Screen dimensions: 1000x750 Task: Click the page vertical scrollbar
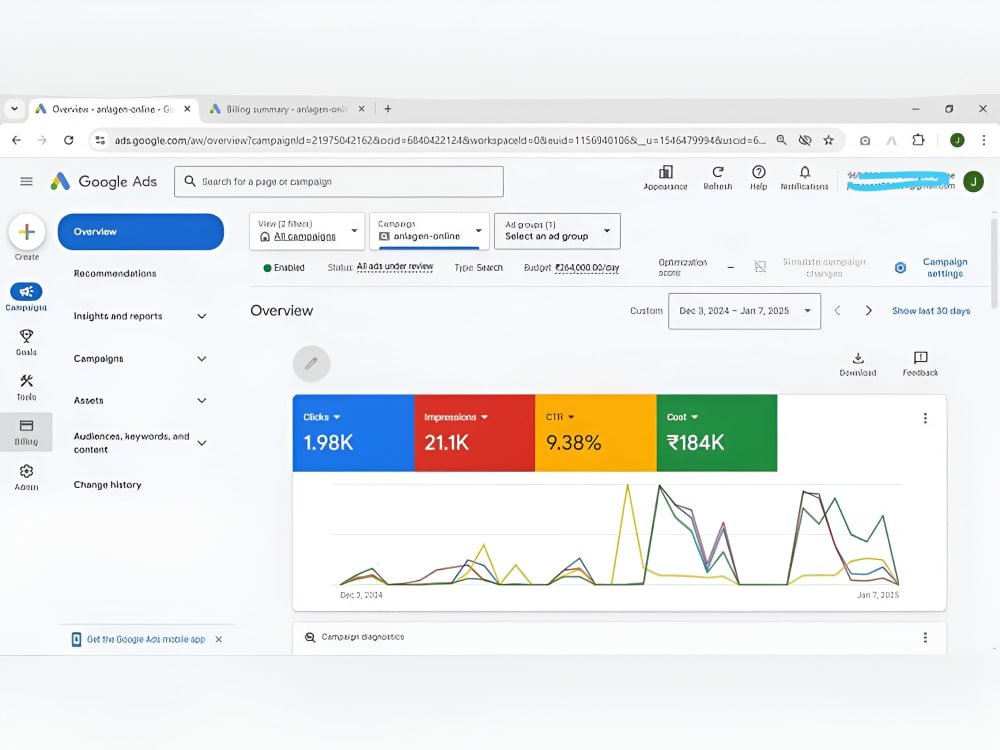click(994, 261)
